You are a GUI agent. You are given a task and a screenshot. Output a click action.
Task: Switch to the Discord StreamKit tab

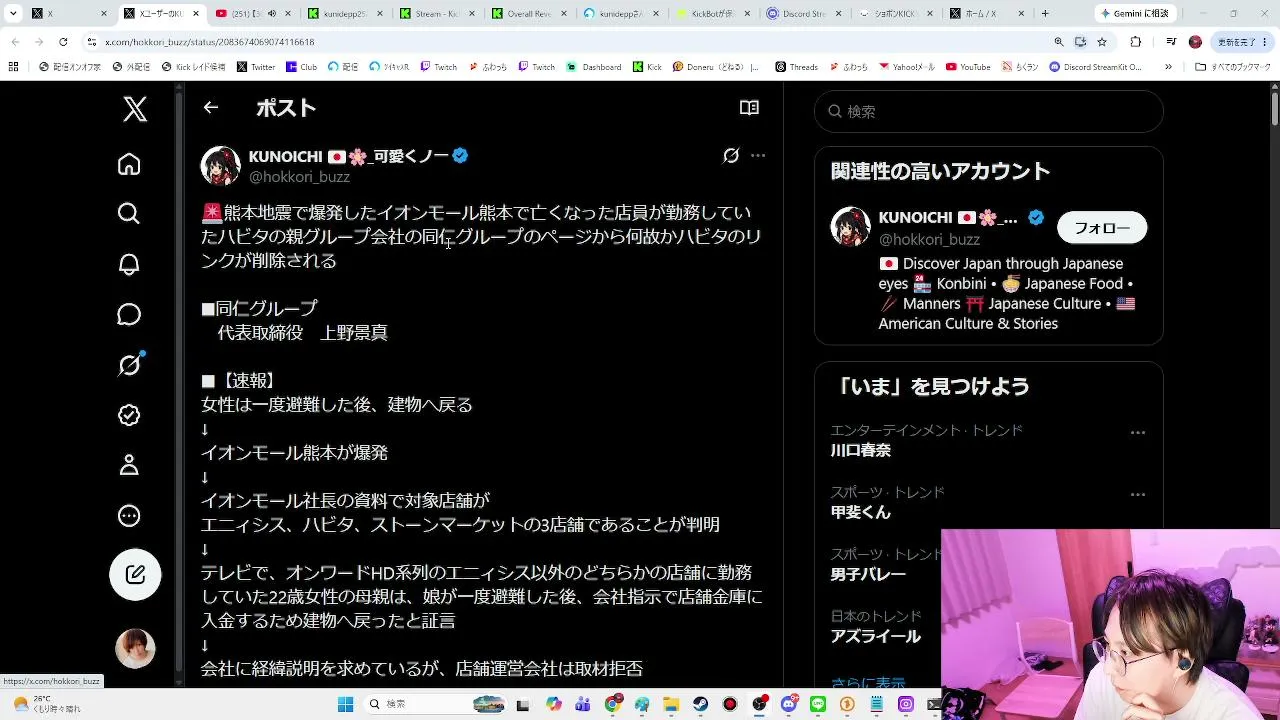pos(804,14)
